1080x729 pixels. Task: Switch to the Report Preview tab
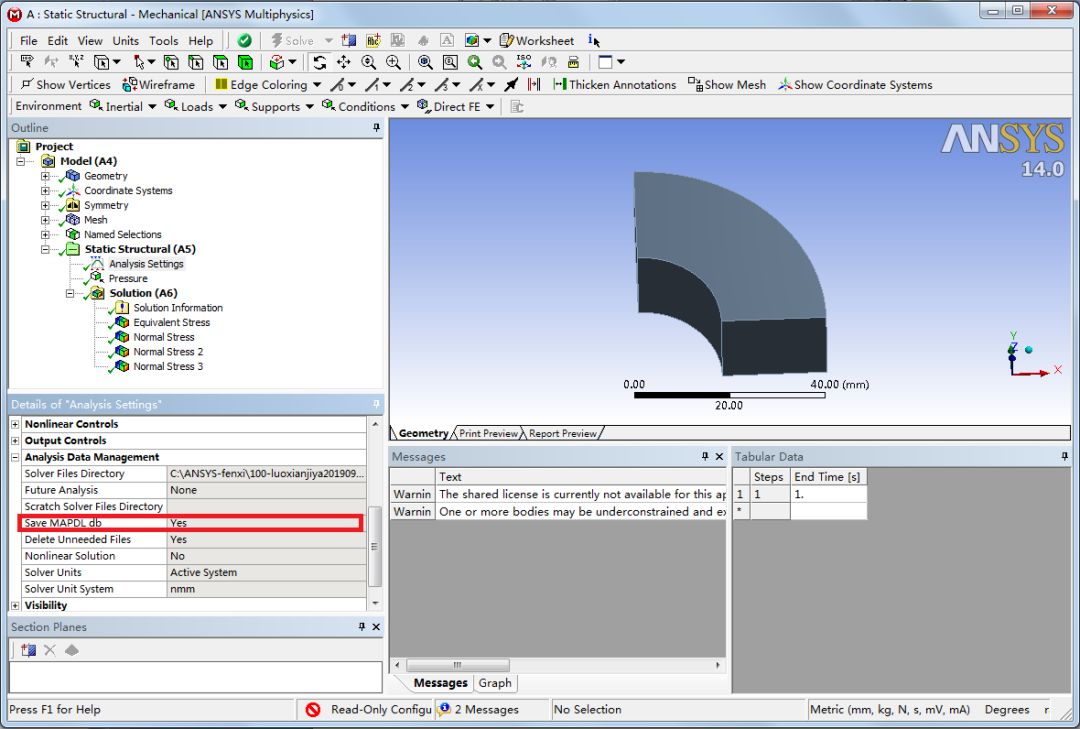point(562,433)
